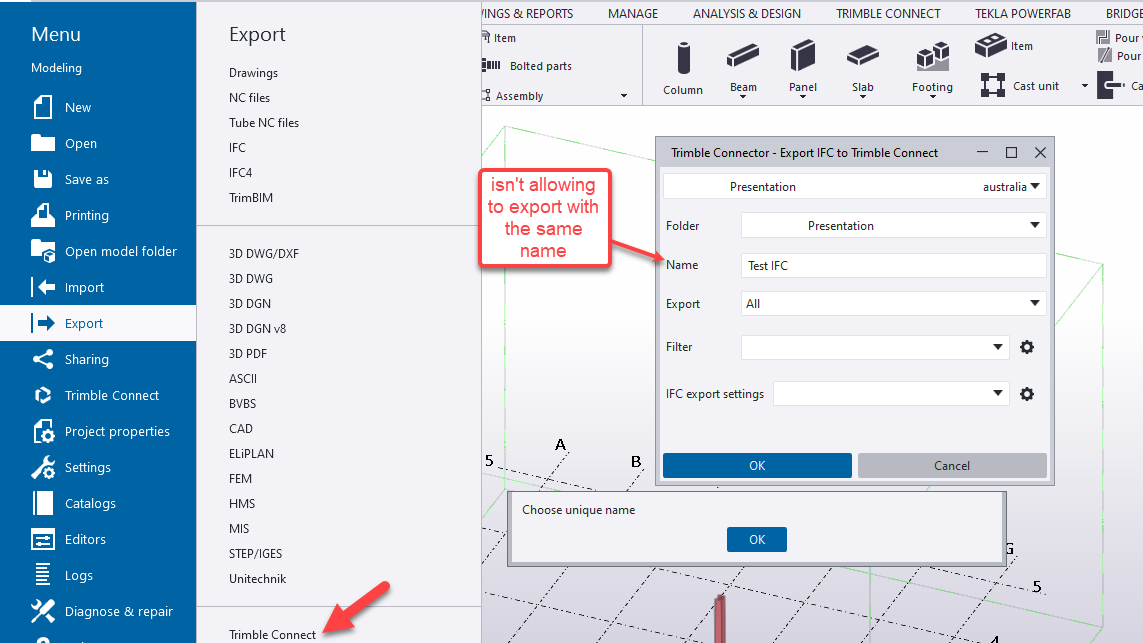Expand the Cast unit dropdown arrow
1143x643 pixels.
(1085, 86)
